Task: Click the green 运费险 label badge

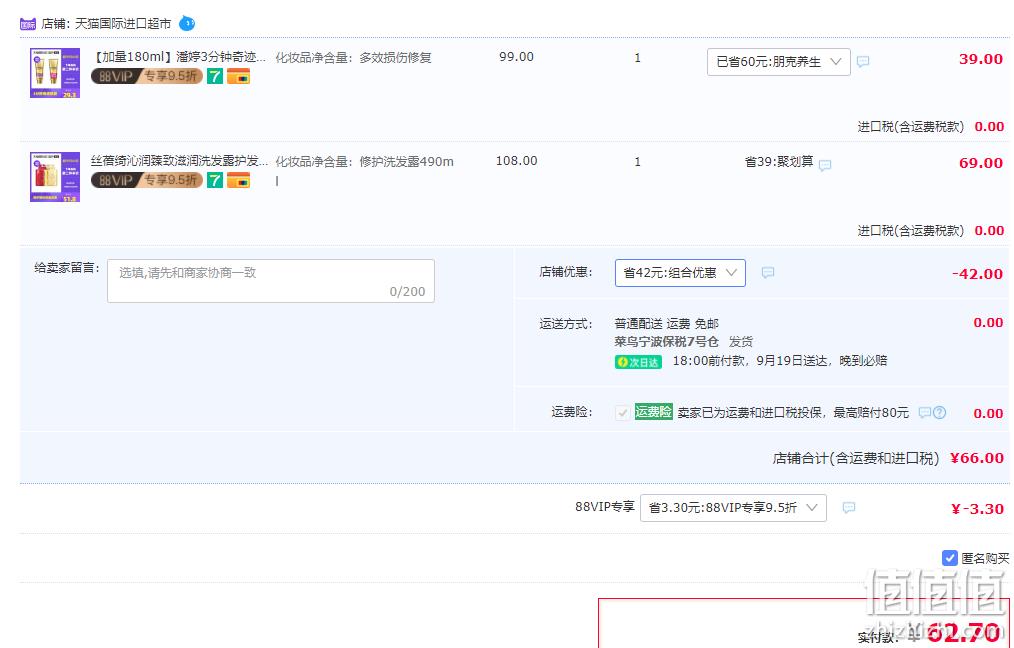Action: tap(653, 412)
